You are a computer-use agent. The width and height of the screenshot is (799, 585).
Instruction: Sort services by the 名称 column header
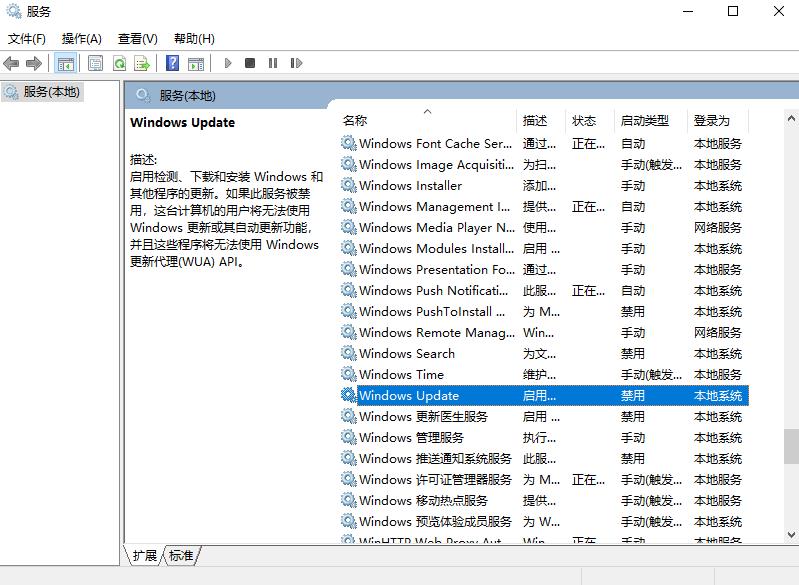(x=355, y=120)
